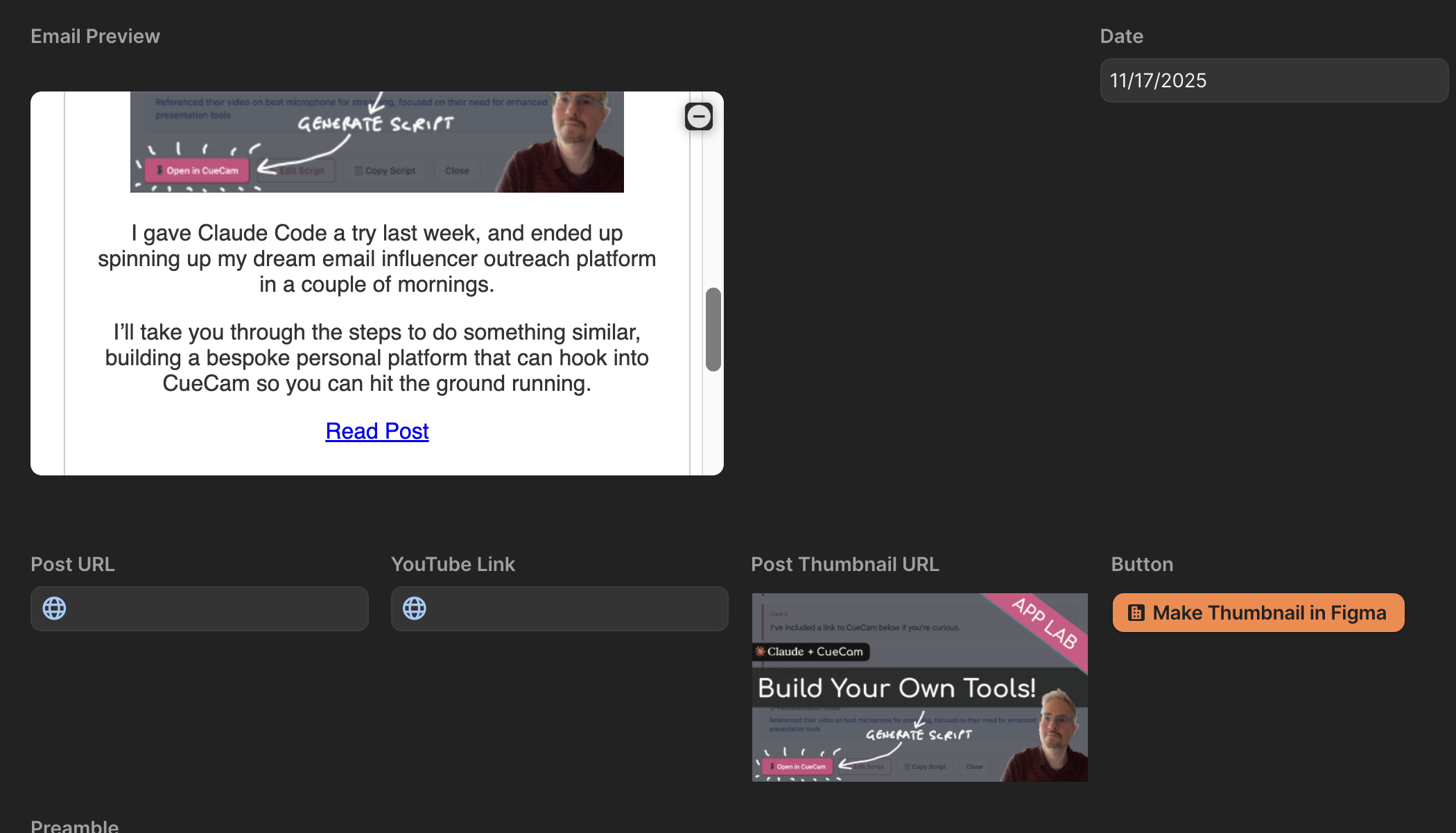Screen dimensions: 1456x833
Task: Click the Claude starburst icon on the thumbnail badge
Action: coord(760,651)
